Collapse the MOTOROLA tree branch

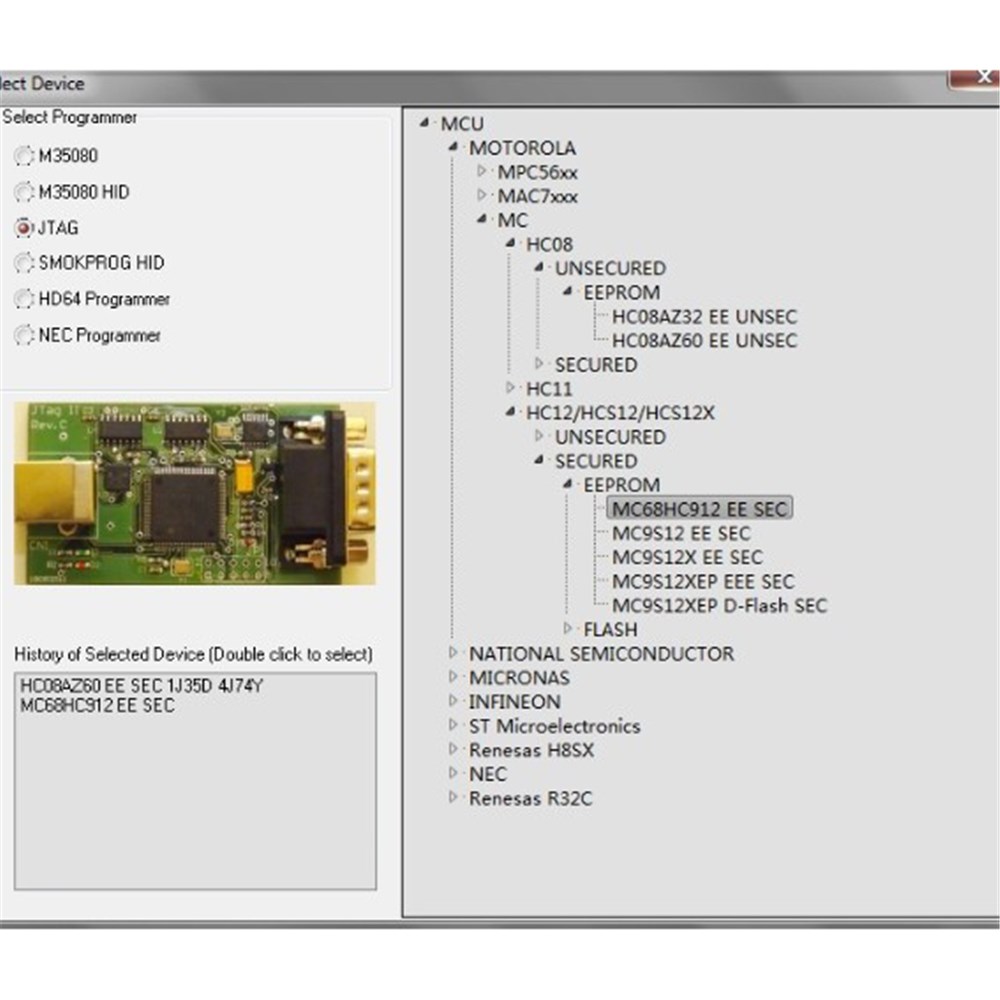tap(454, 148)
